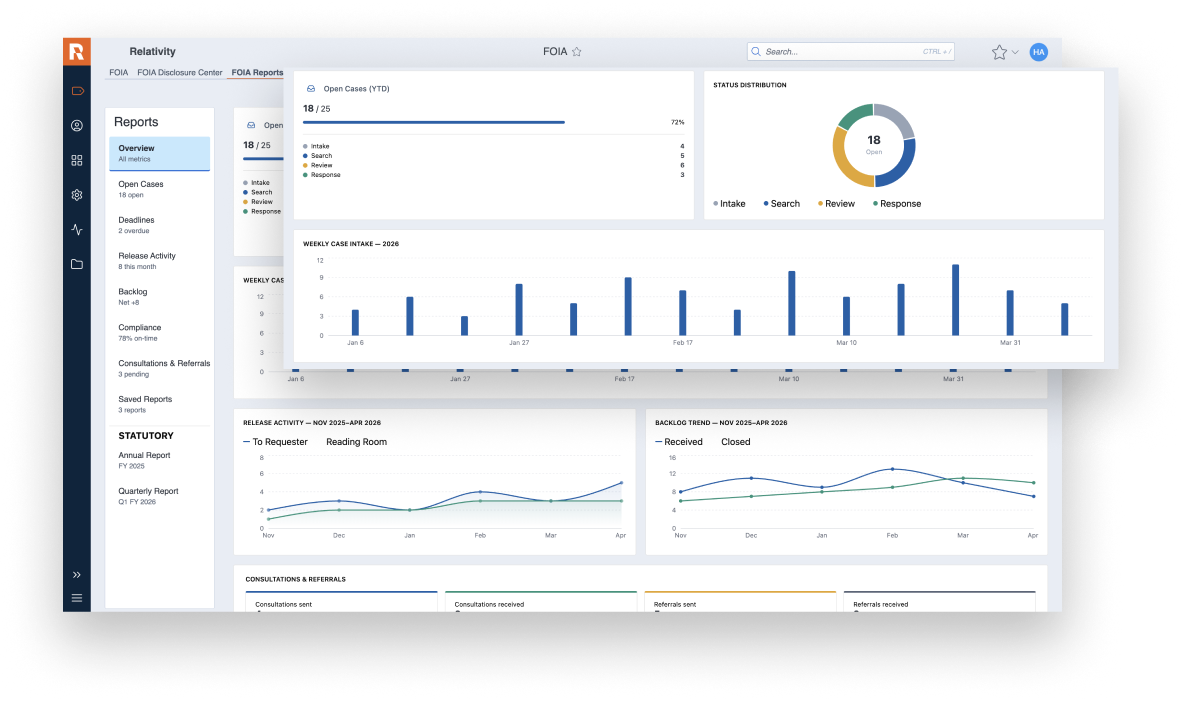Favorite FOIA with star beside title

point(577,52)
